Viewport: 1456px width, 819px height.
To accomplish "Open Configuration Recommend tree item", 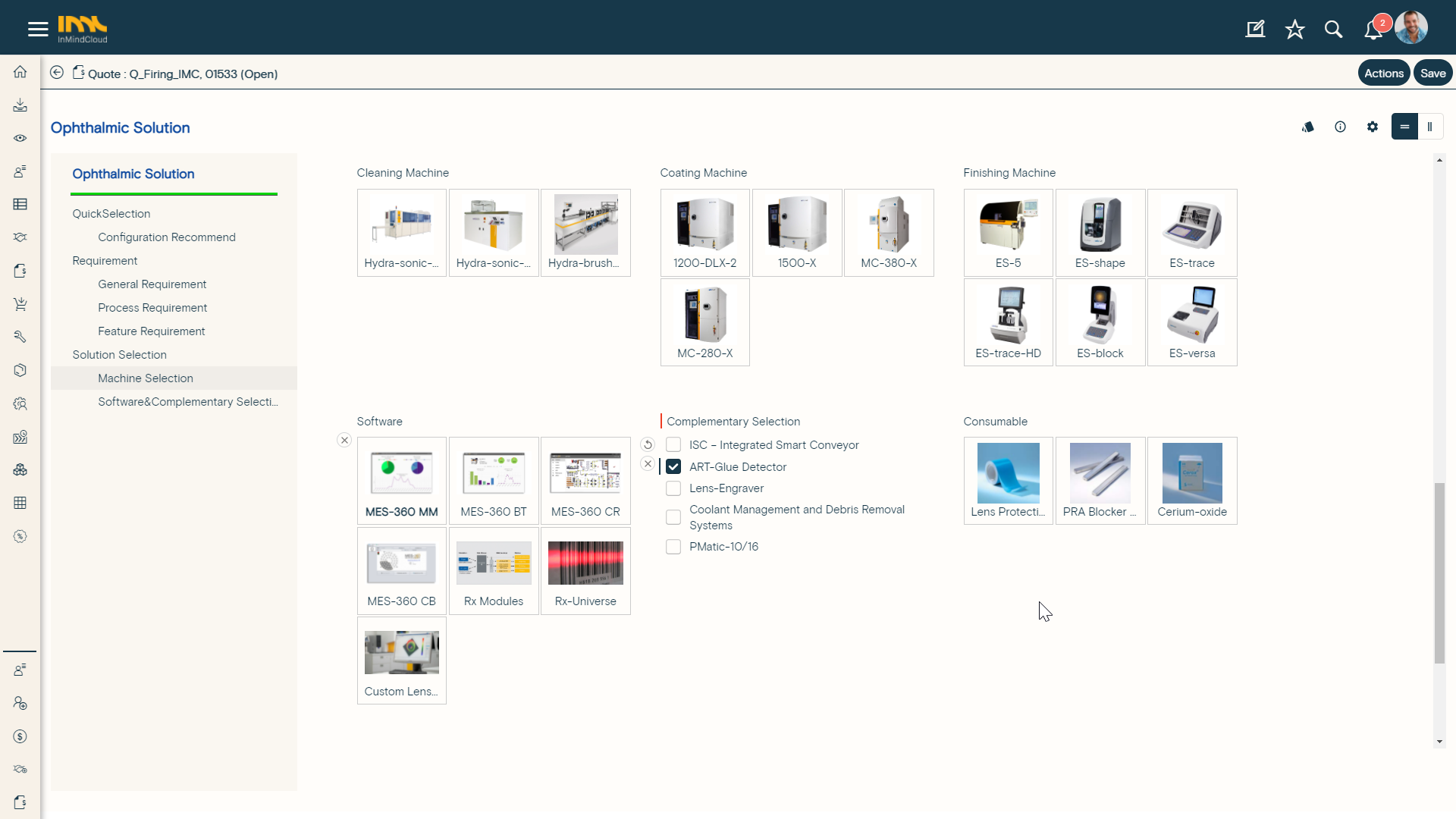I will tap(167, 237).
